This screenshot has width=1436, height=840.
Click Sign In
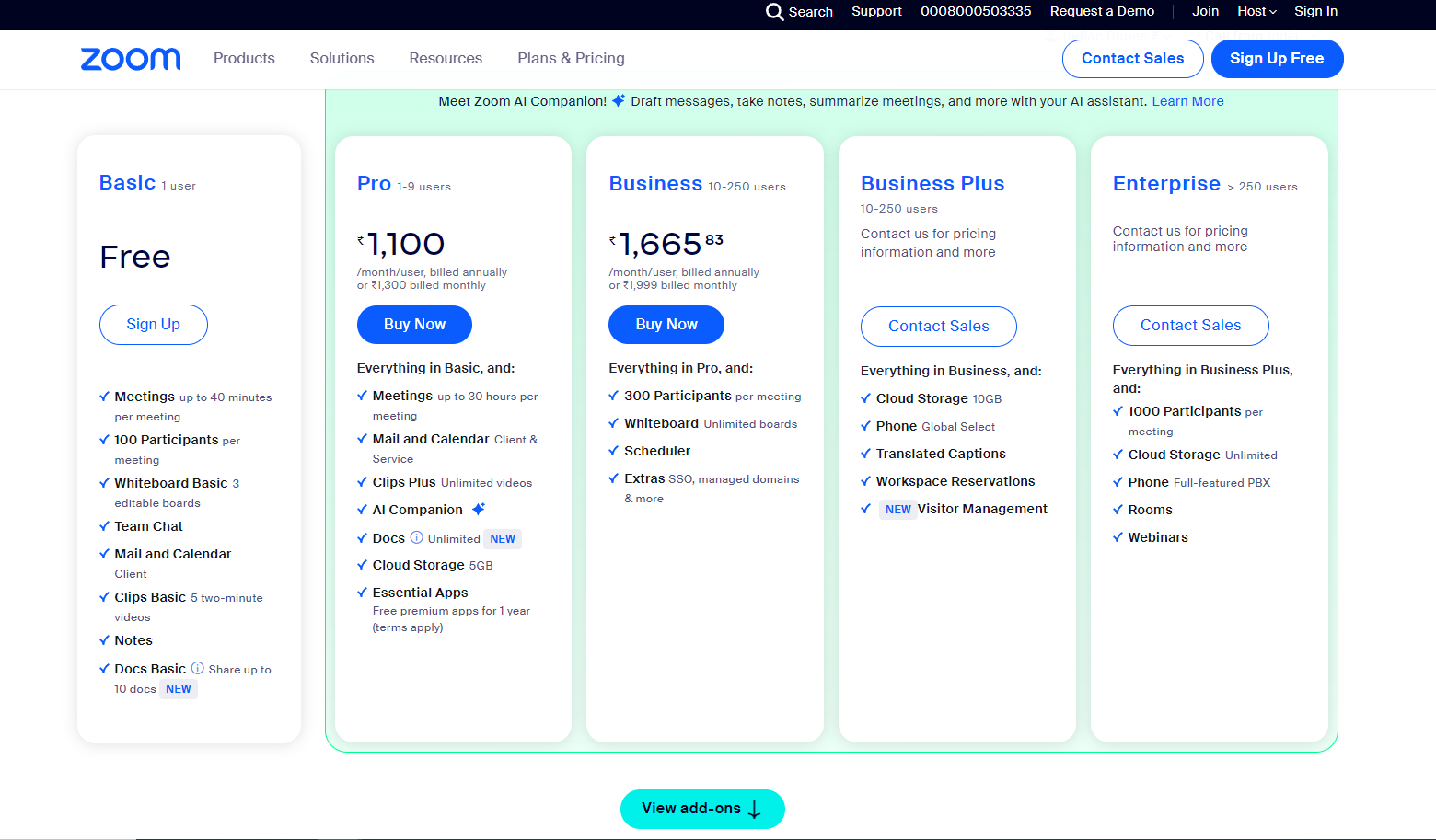pyautogui.click(x=1315, y=11)
